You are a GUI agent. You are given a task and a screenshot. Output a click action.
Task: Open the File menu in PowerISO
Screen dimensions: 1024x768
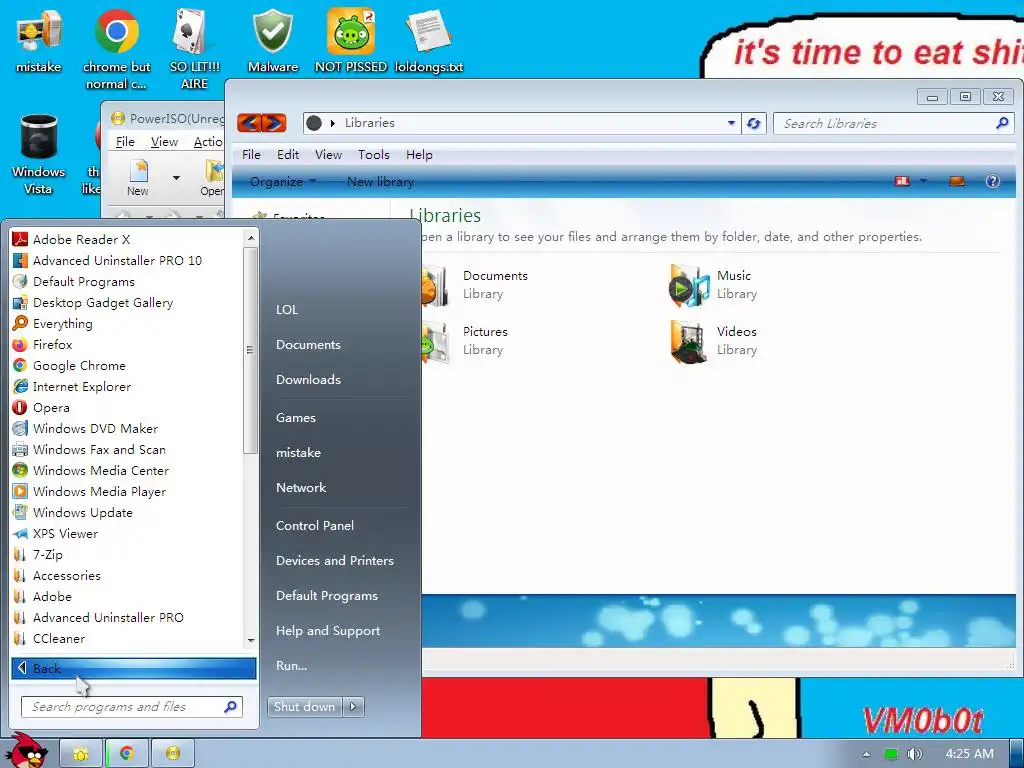click(125, 142)
